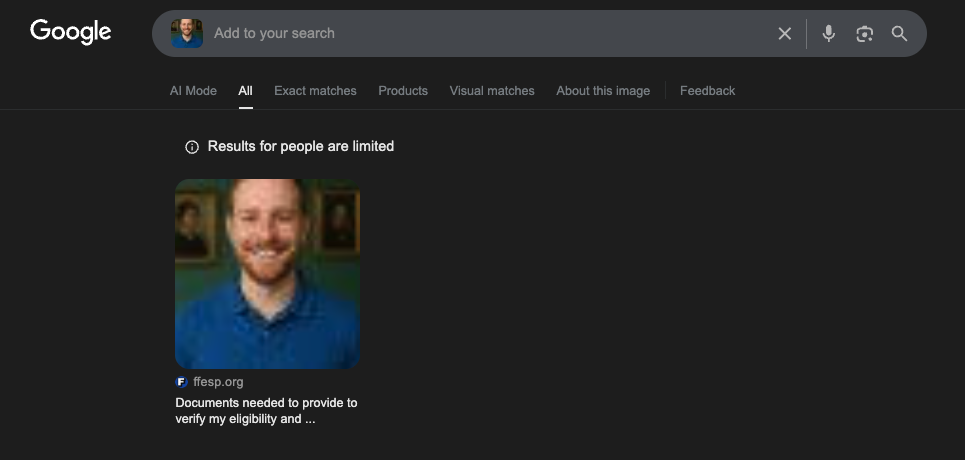Screen dimensions: 965x460
Task: Select the All tab
Action: pyautogui.click(x=245, y=91)
